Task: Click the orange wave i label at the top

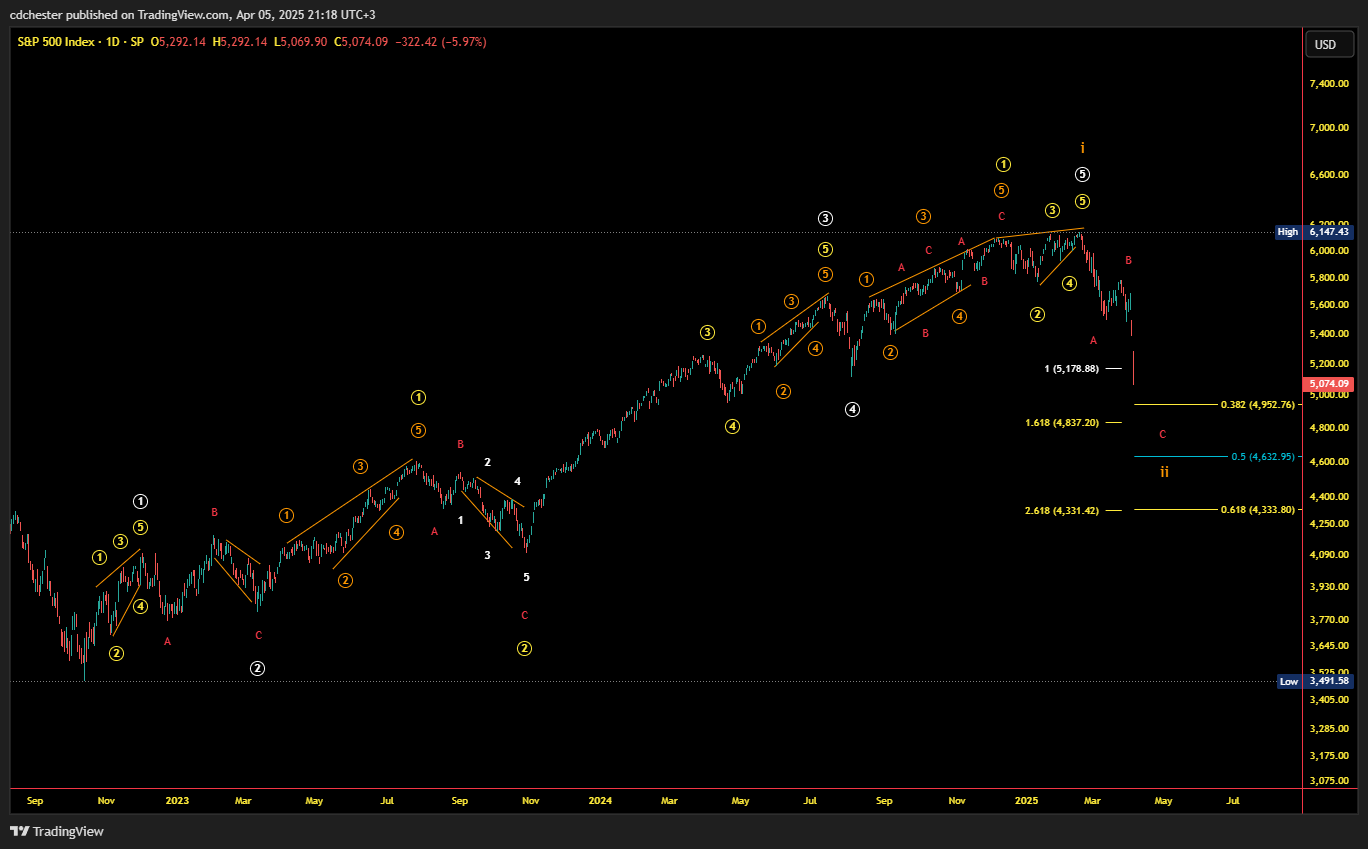Action: 1082,147
